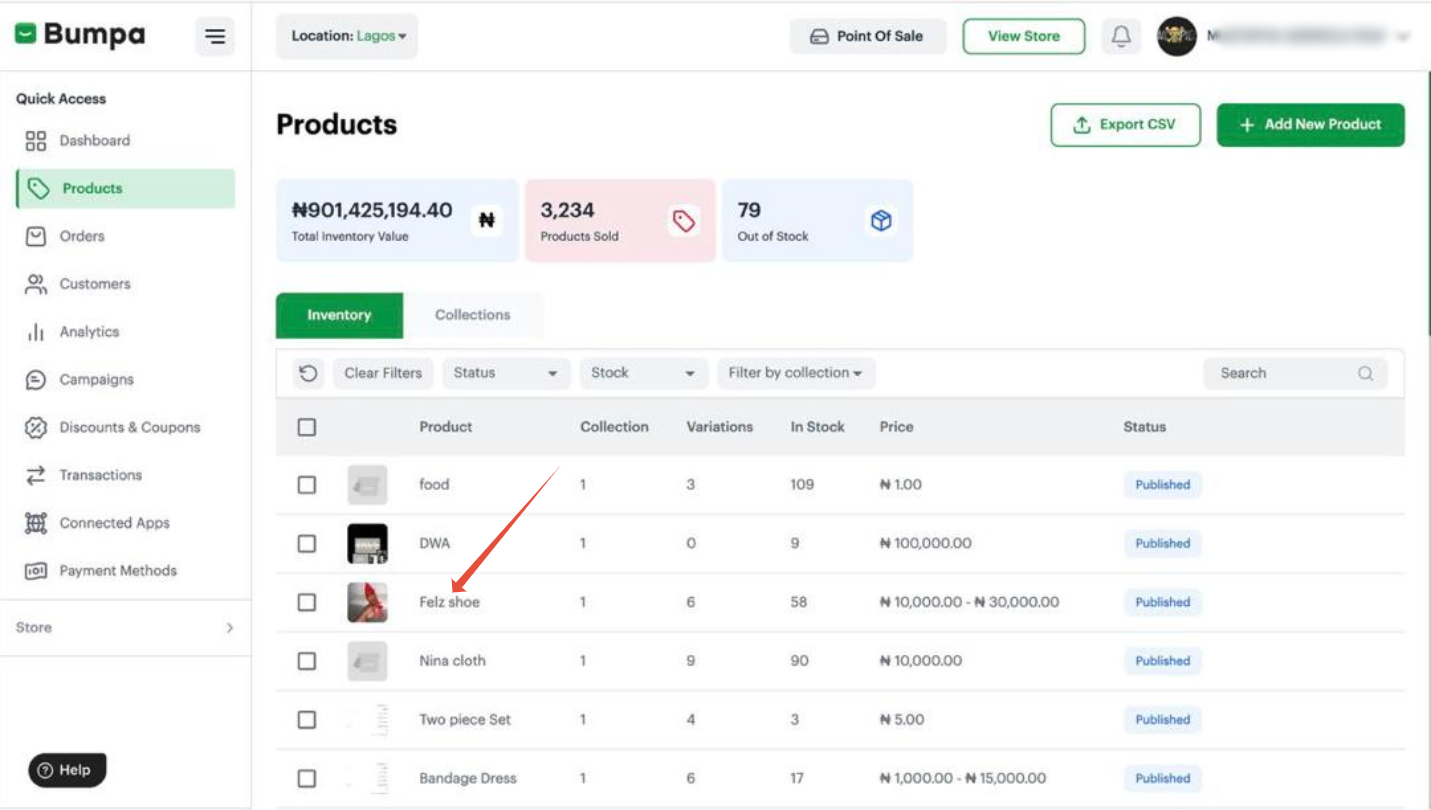Open the Felz shoe product thumbnail
This screenshot has width=1431, height=810.
pyautogui.click(x=367, y=602)
